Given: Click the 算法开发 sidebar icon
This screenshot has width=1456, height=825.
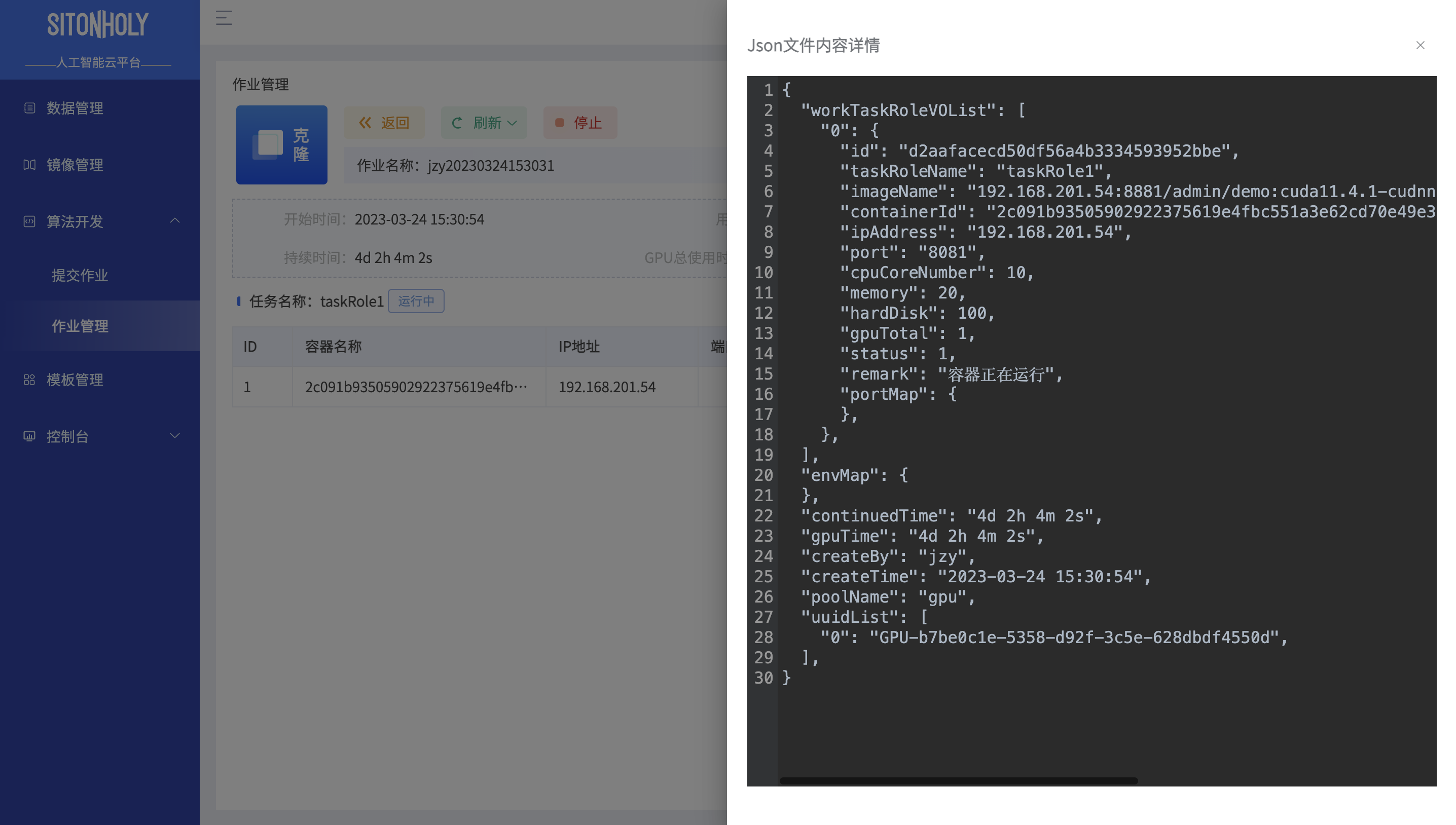Looking at the screenshot, I should coord(29,221).
